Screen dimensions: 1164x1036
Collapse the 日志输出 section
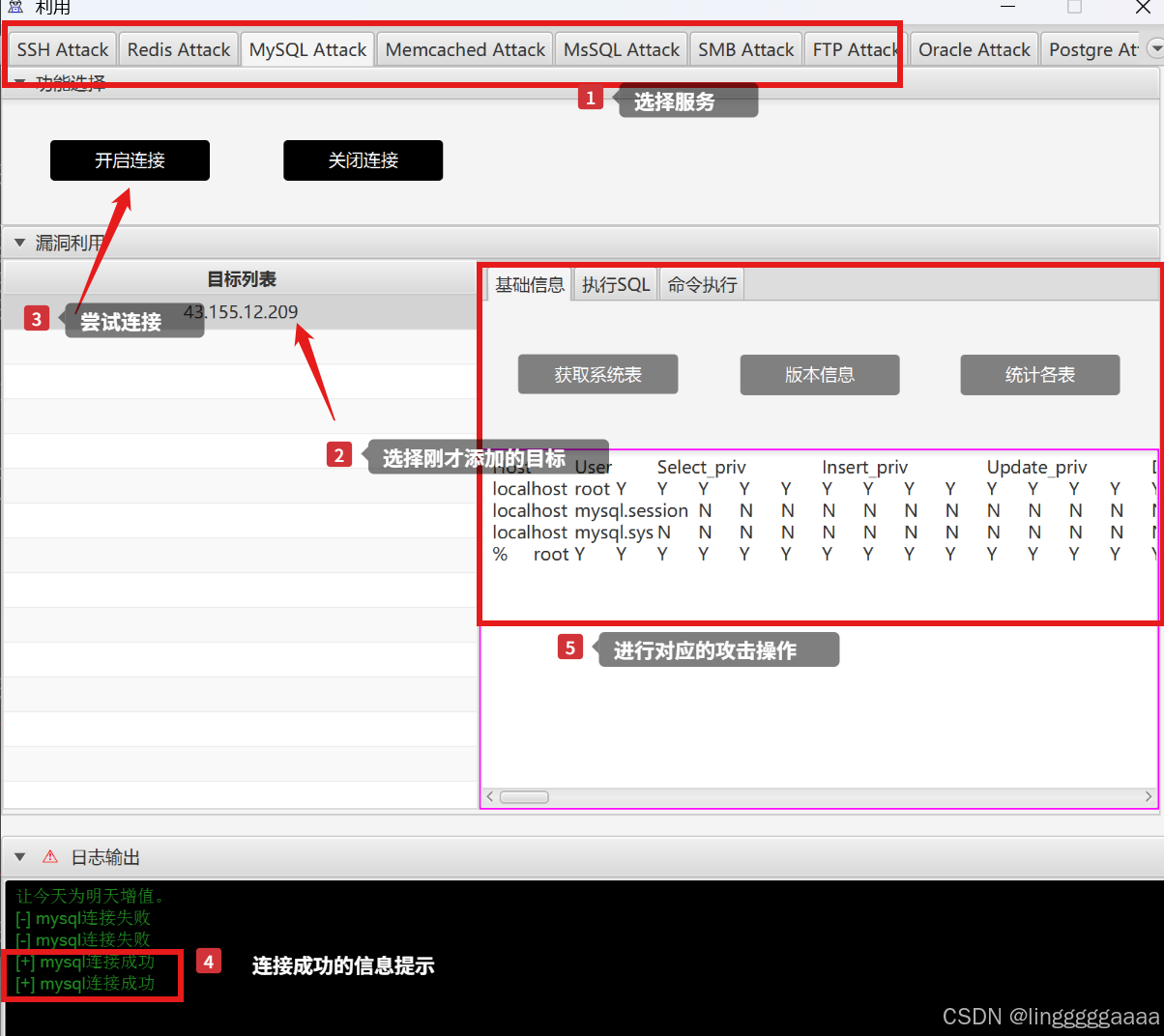[19, 857]
